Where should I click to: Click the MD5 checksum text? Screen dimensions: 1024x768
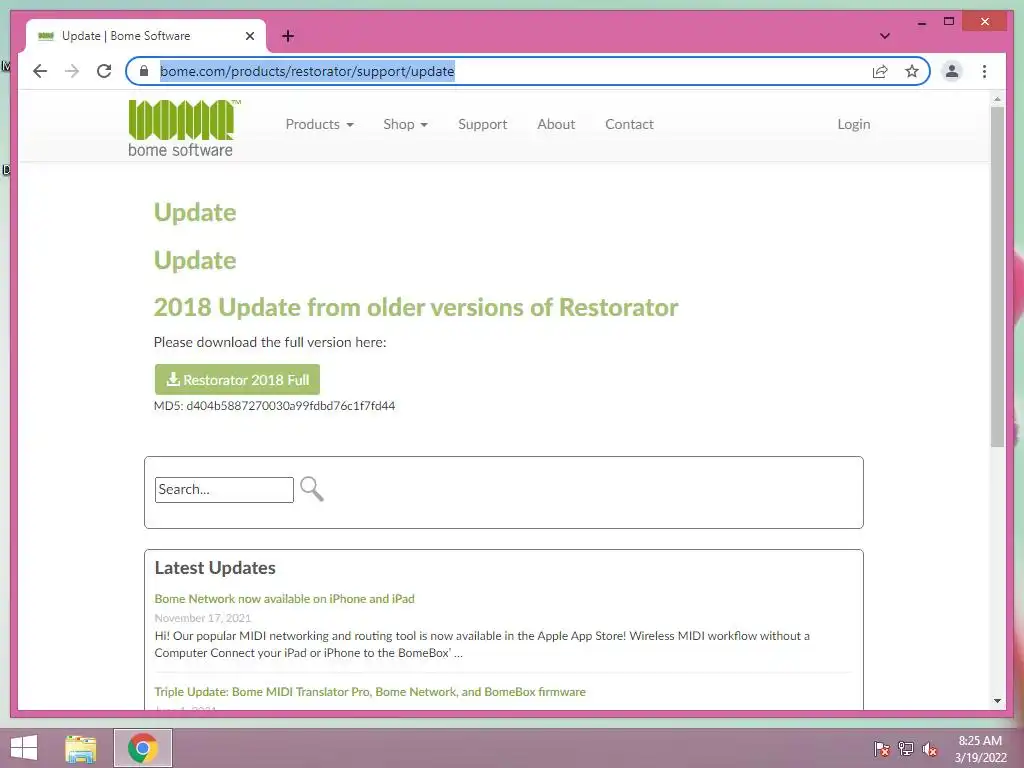(x=274, y=406)
